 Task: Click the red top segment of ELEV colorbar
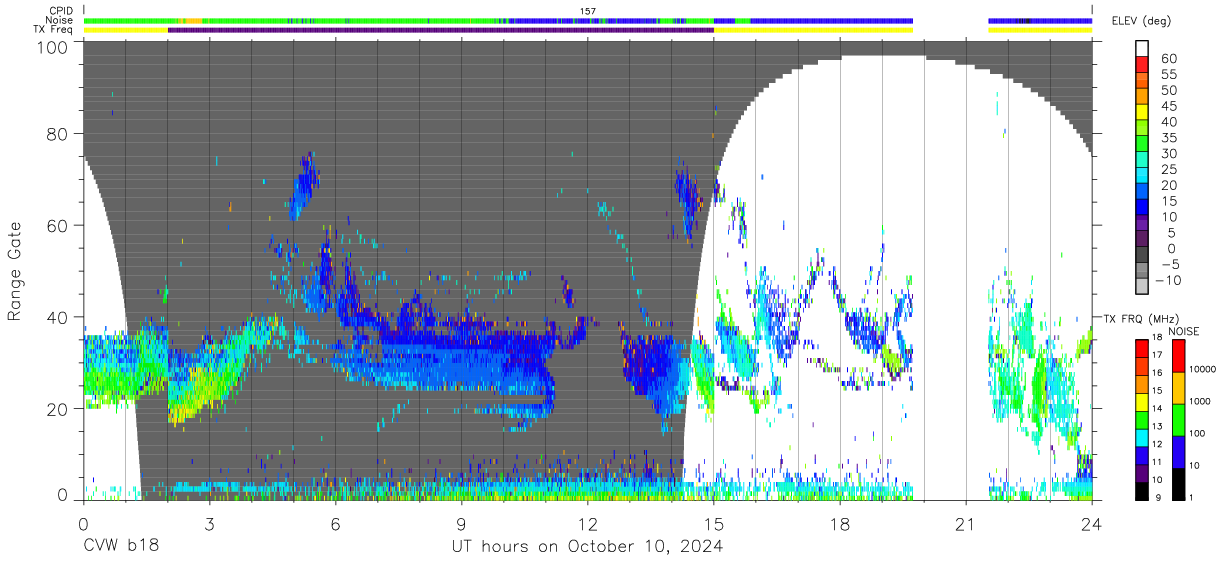pyautogui.click(x=1142, y=64)
